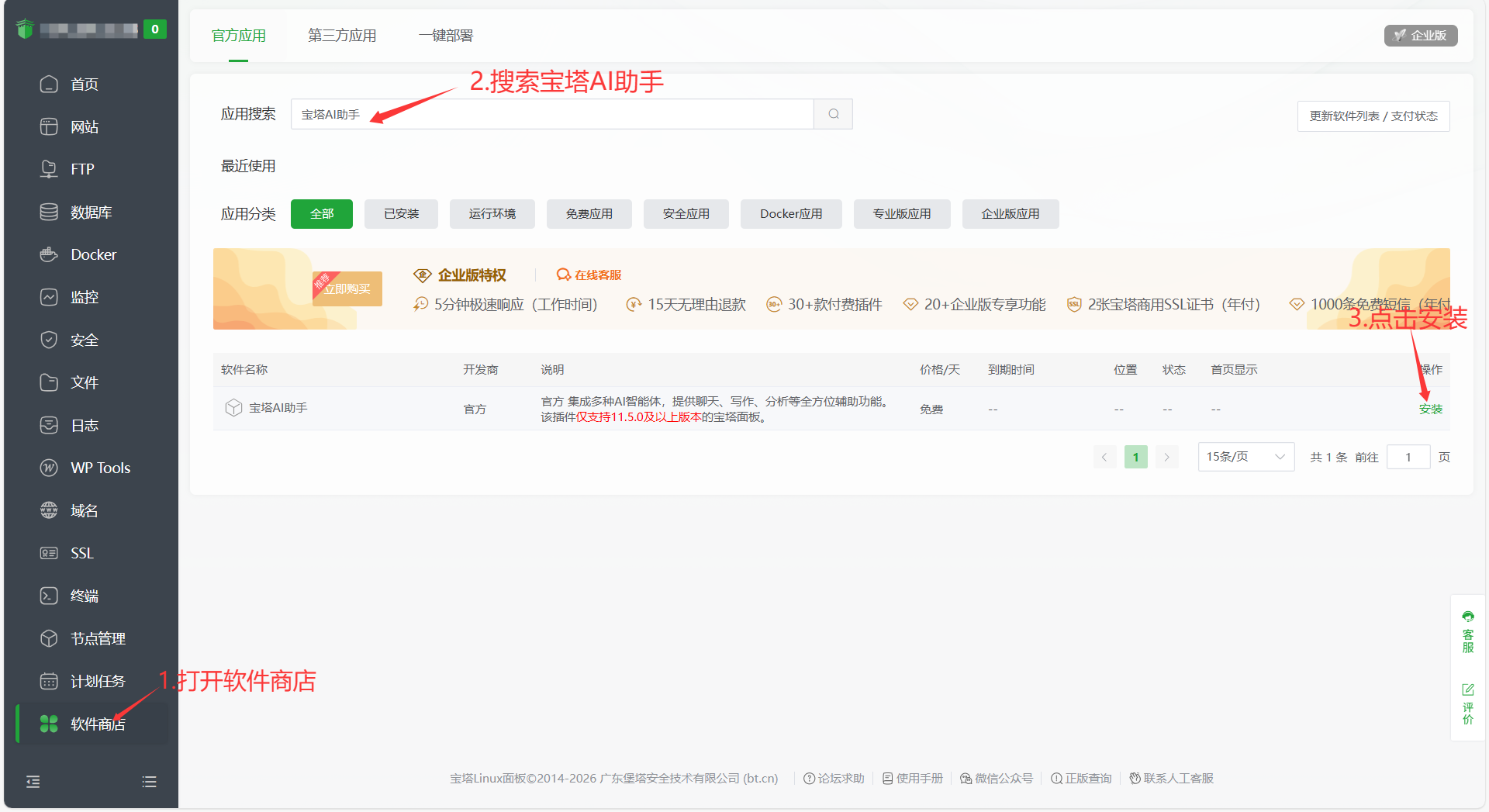This screenshot has height=812, width=1489.
Task: Click the 应用搜索 text input field
Action: point(551,114)
